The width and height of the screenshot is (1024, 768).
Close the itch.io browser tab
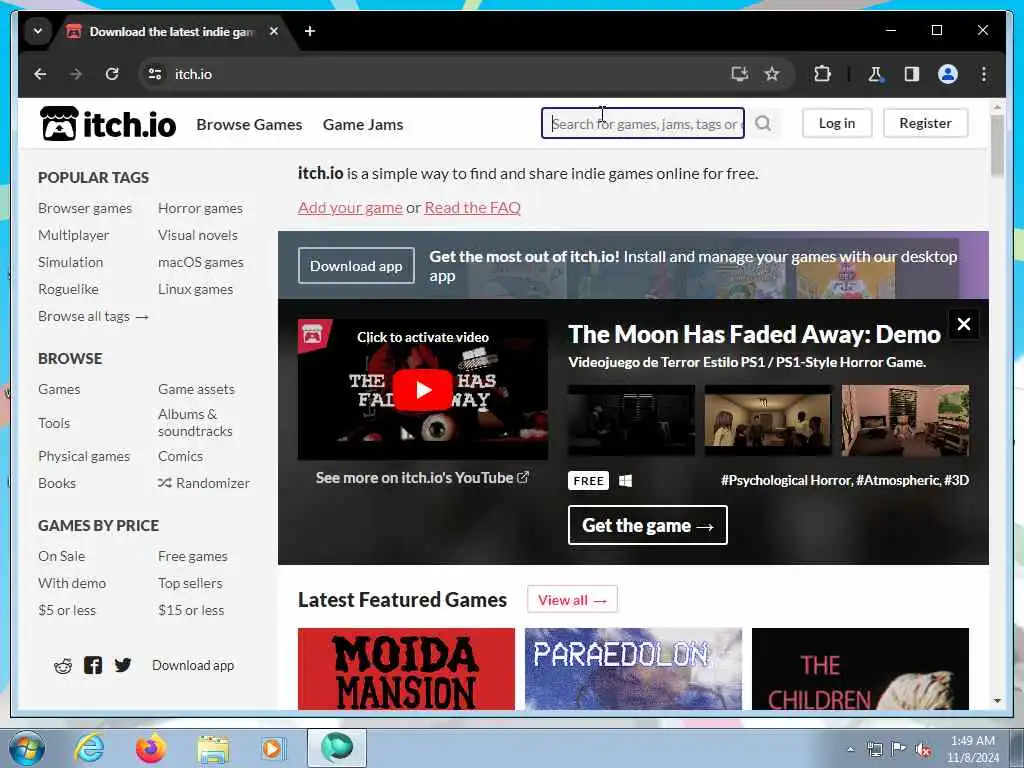tap(274, 31)
